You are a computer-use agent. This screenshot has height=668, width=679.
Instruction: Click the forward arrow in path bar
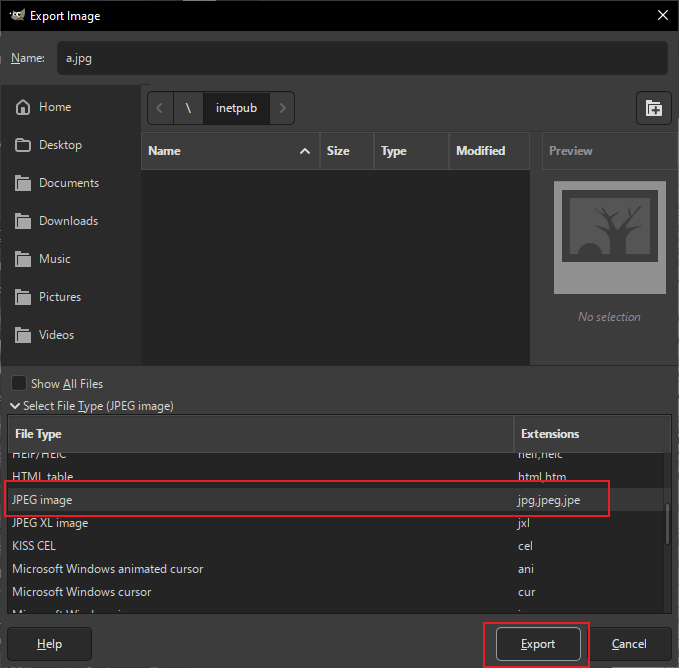(283, 109)
